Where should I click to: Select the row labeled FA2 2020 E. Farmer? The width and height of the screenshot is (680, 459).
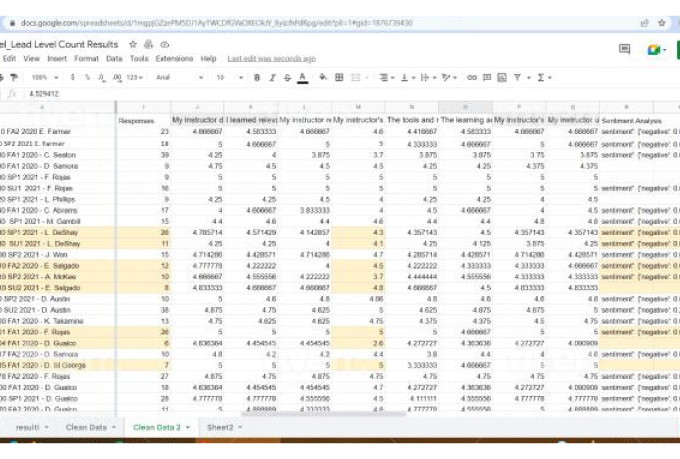point(58,131)
